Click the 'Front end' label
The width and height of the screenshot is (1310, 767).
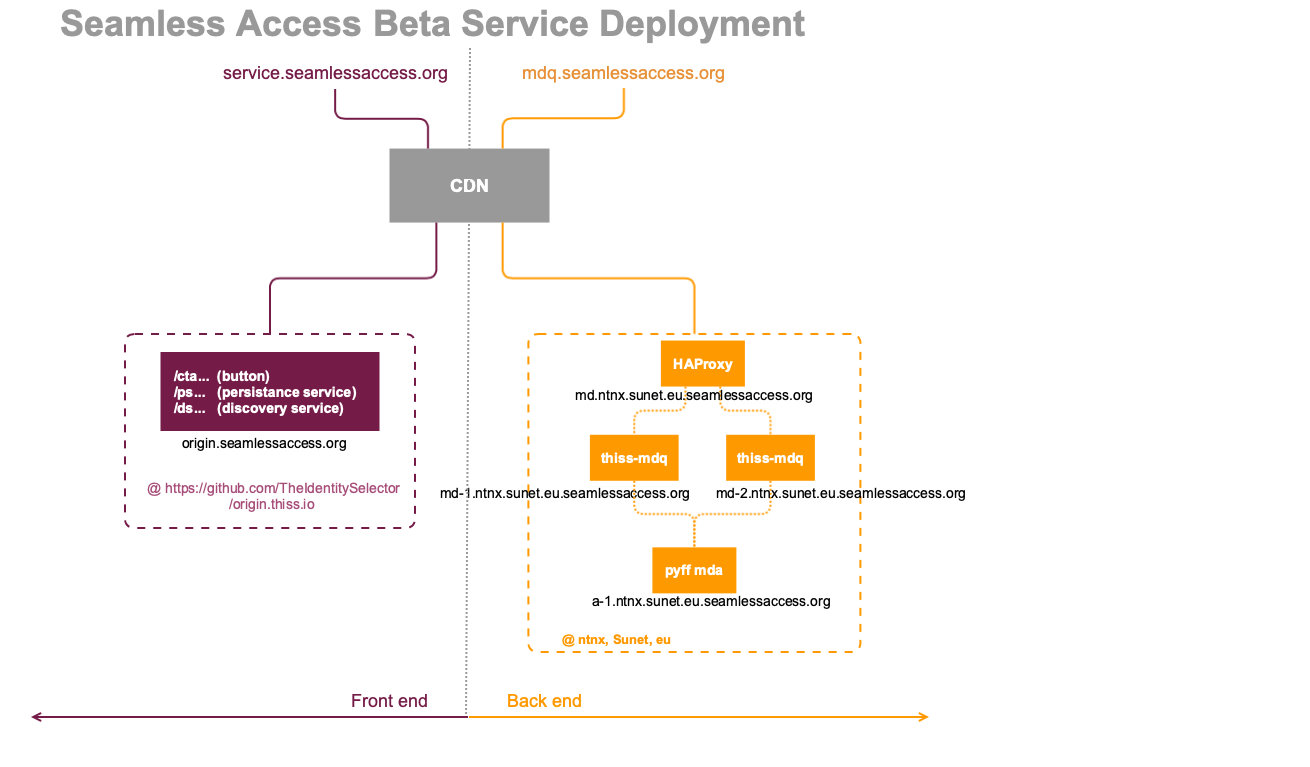[389, 701]
